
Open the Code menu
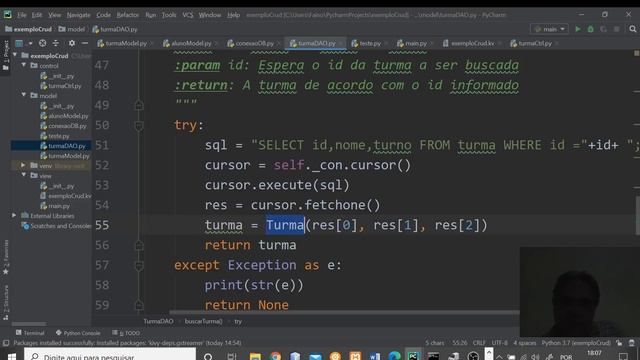point(103,15)
